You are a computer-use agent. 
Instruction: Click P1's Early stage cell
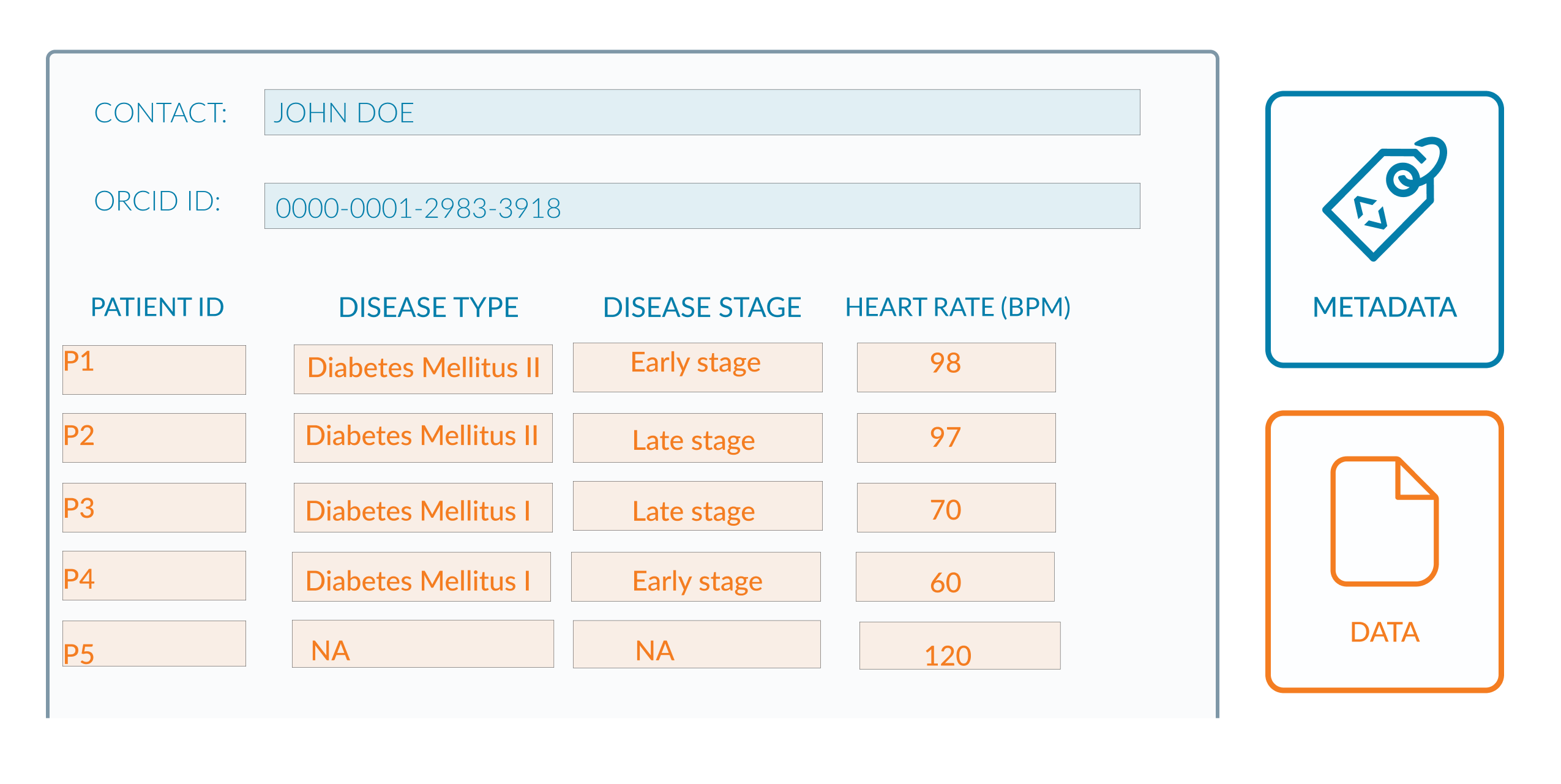[x=698, y=367]
